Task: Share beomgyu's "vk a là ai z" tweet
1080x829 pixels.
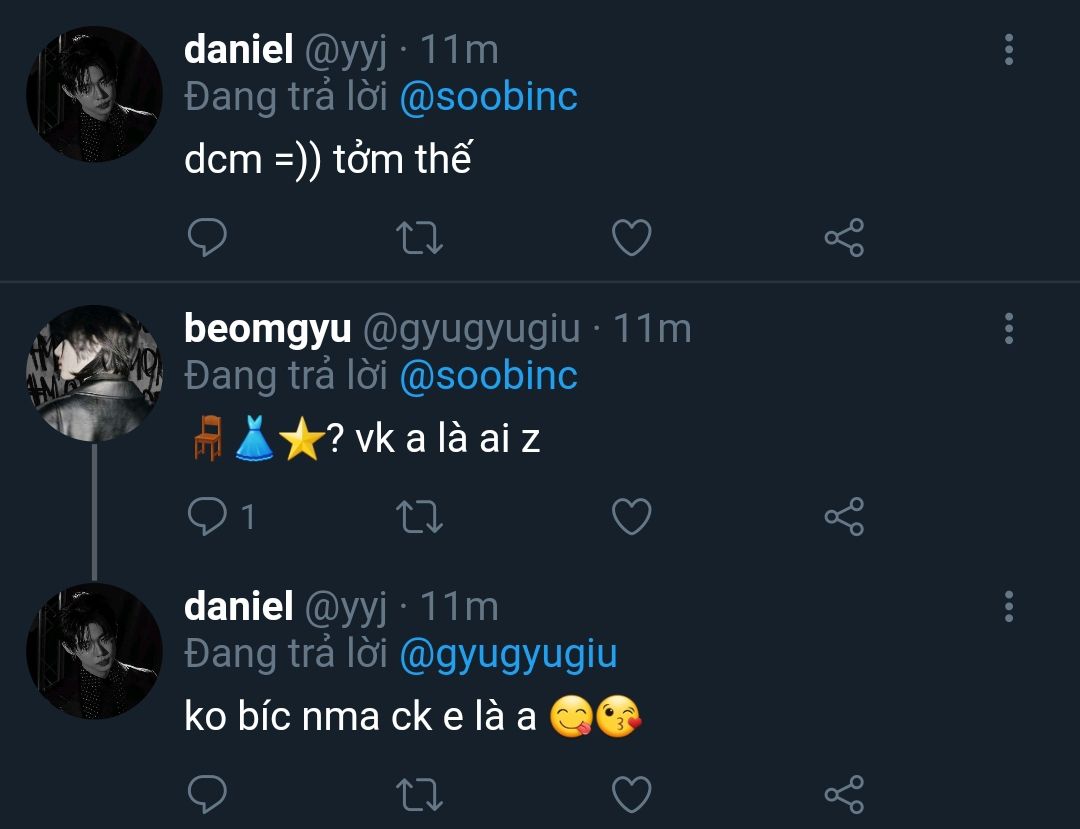Action: pos(843,516)
